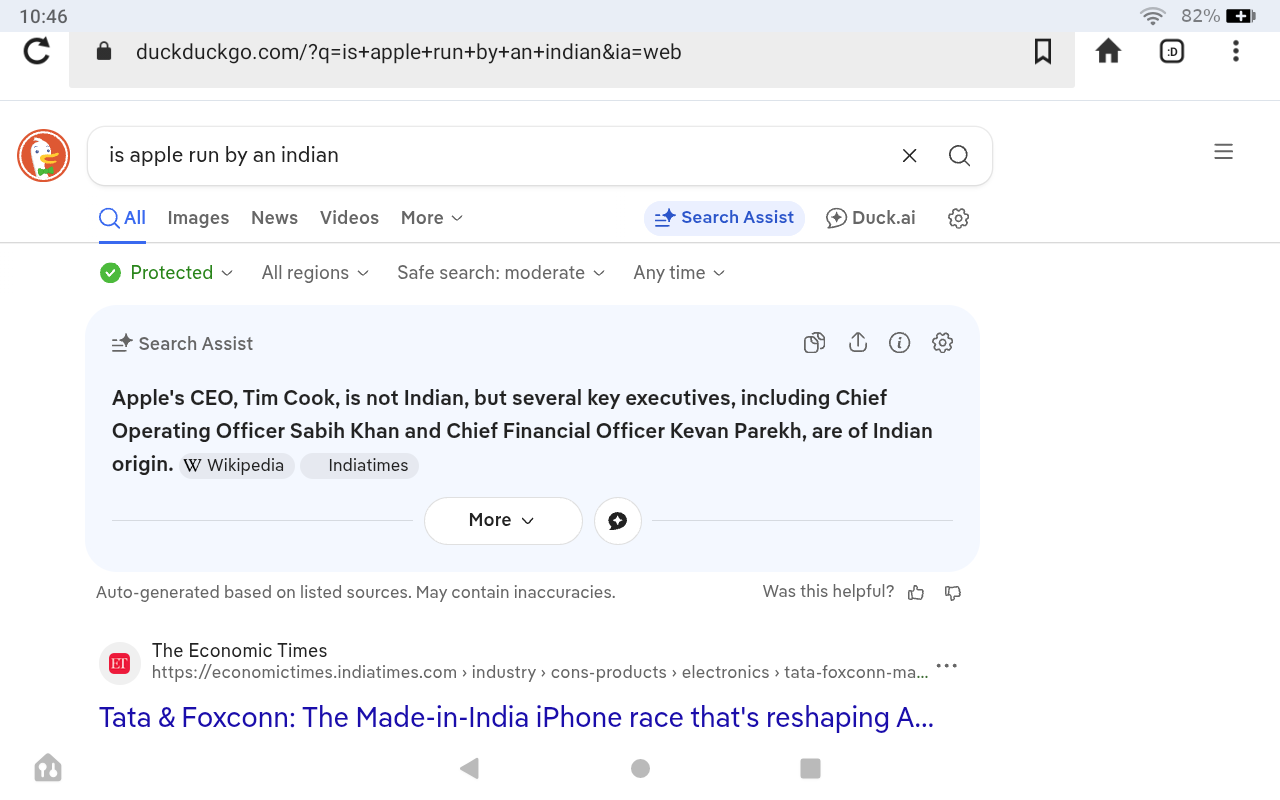Viewport: 1280px width, 800px height.
Task: Open the Any time filter dropdown
Action: click(x=679, y=273)
